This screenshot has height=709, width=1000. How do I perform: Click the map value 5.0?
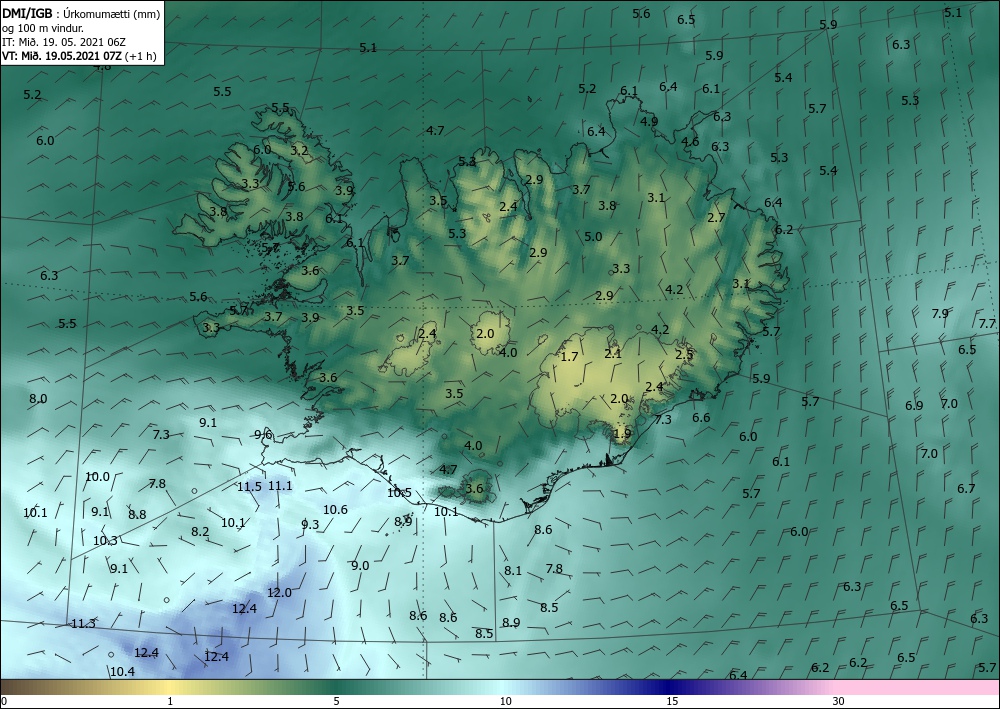593,237
